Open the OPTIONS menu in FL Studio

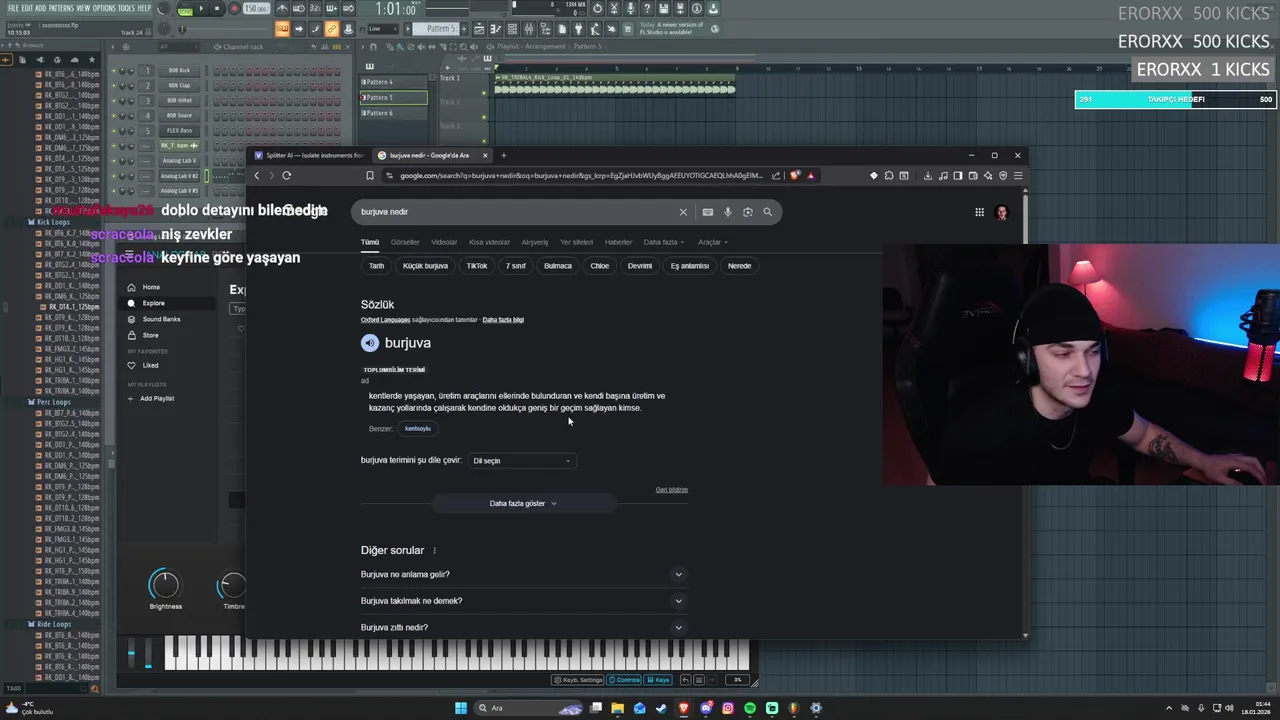pyautogui.click(x=105, y=8)
